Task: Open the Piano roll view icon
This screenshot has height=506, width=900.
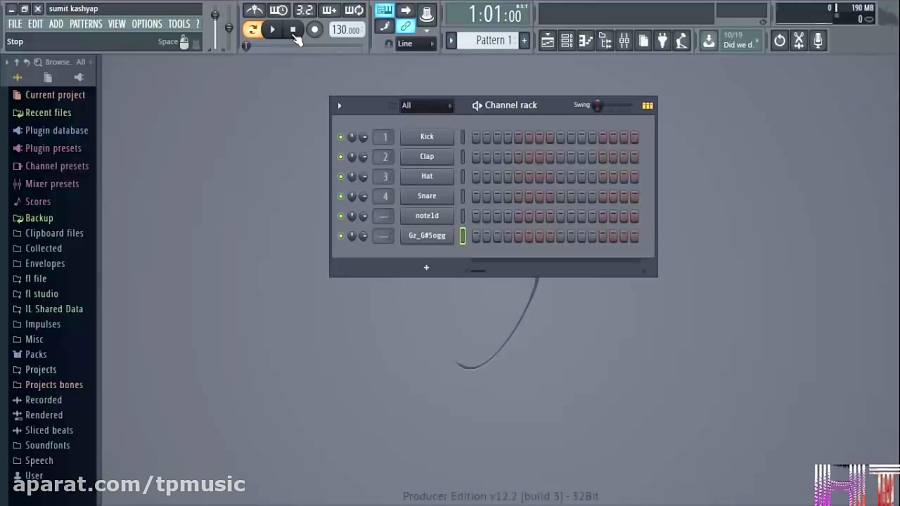Action: coord(585,41)
